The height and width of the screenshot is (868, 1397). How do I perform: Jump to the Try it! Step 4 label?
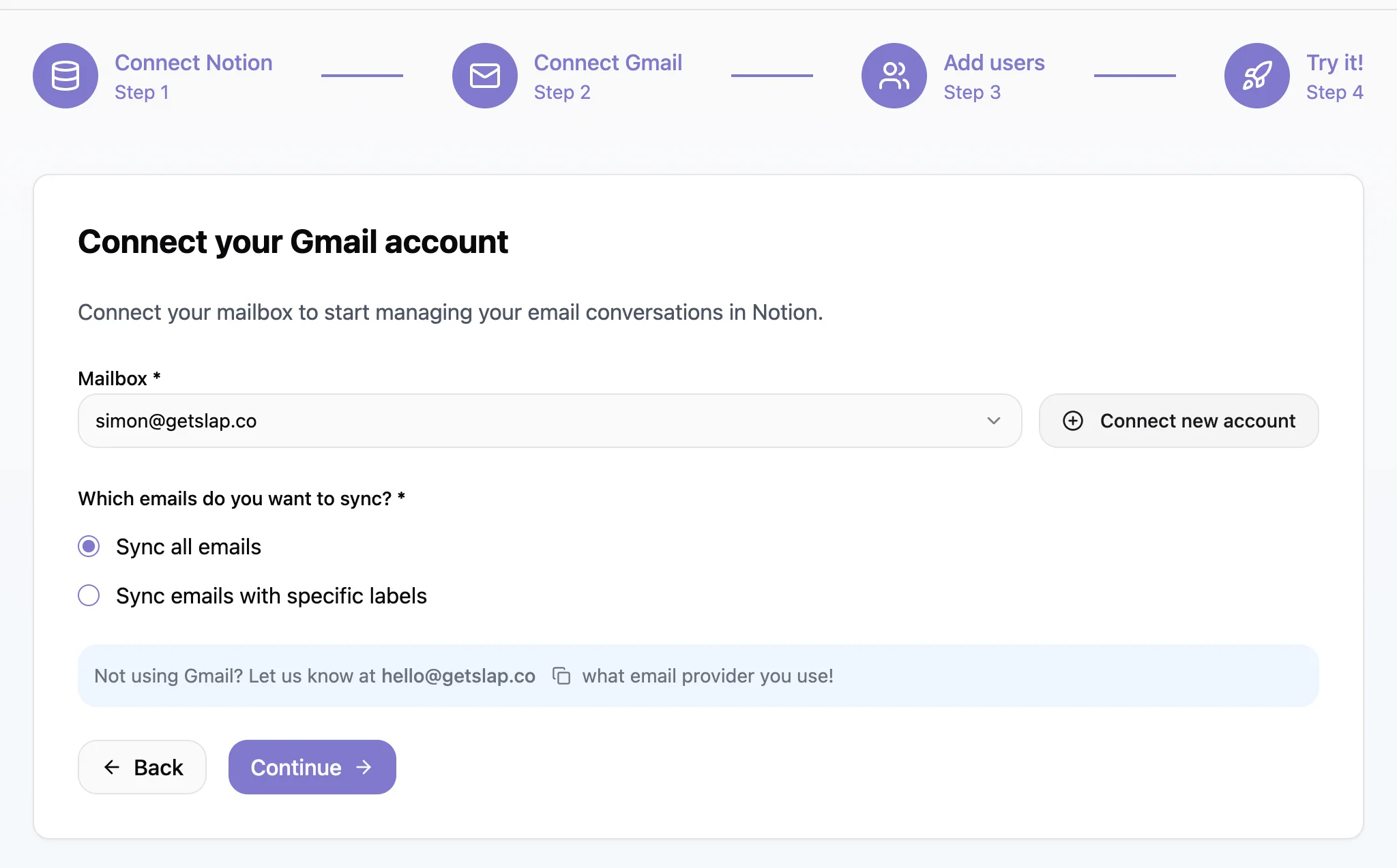(x=1334, y=76)
